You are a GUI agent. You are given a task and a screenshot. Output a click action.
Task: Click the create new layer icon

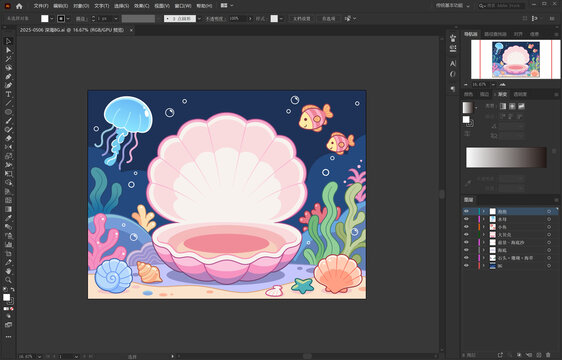coord(538,355)
